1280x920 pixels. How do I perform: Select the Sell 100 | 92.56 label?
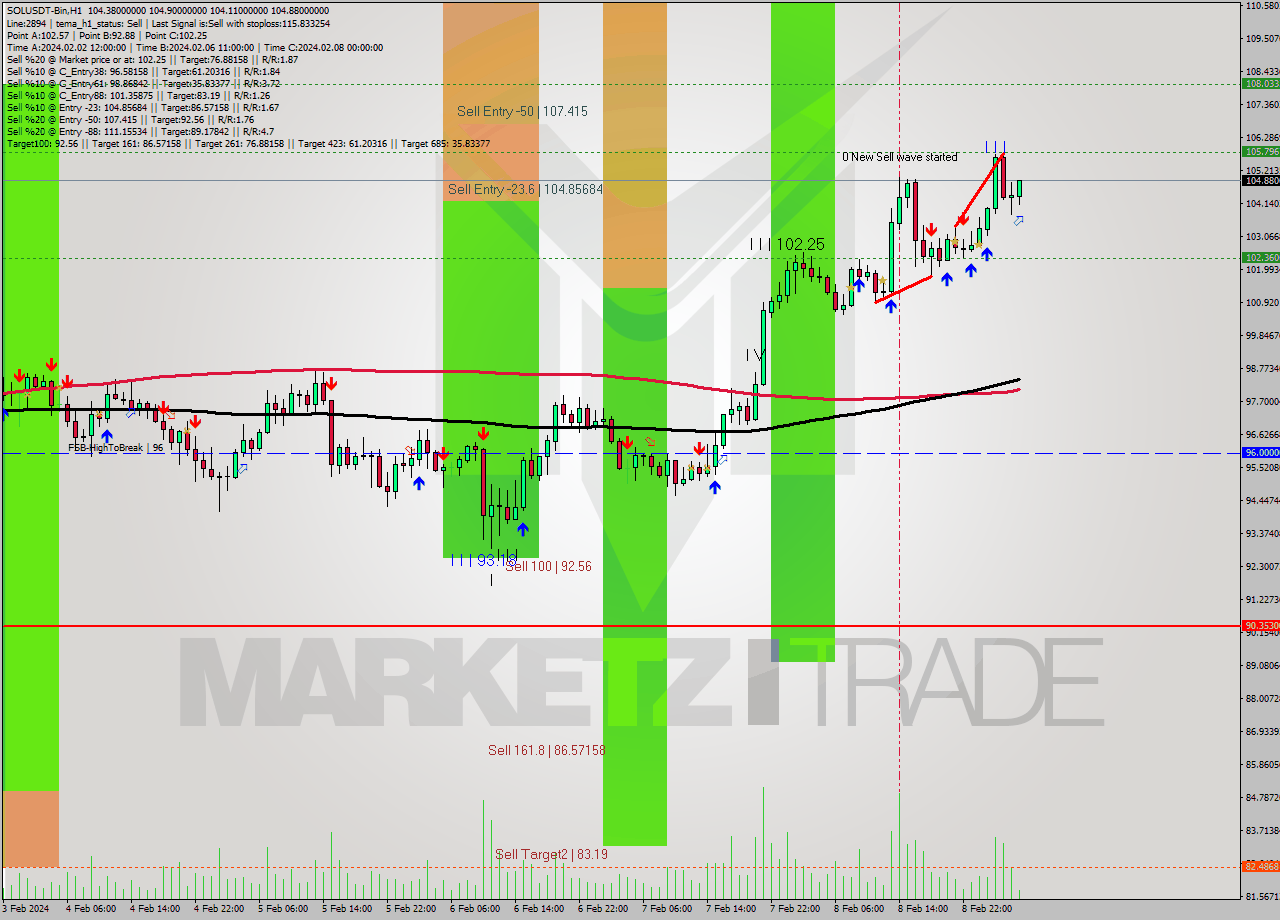tap(548, 566)
